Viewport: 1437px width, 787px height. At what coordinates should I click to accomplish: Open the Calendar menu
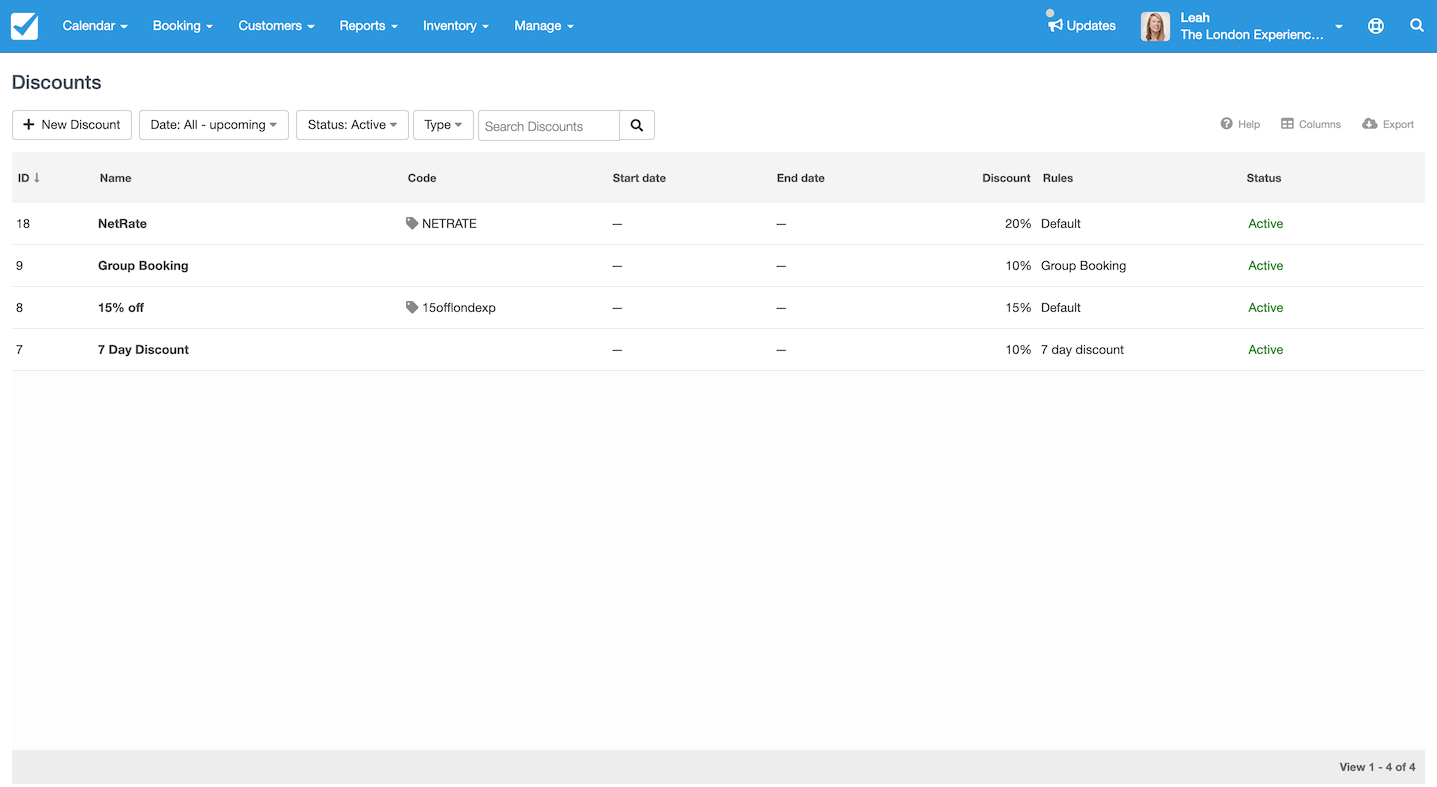coord(95,26)
